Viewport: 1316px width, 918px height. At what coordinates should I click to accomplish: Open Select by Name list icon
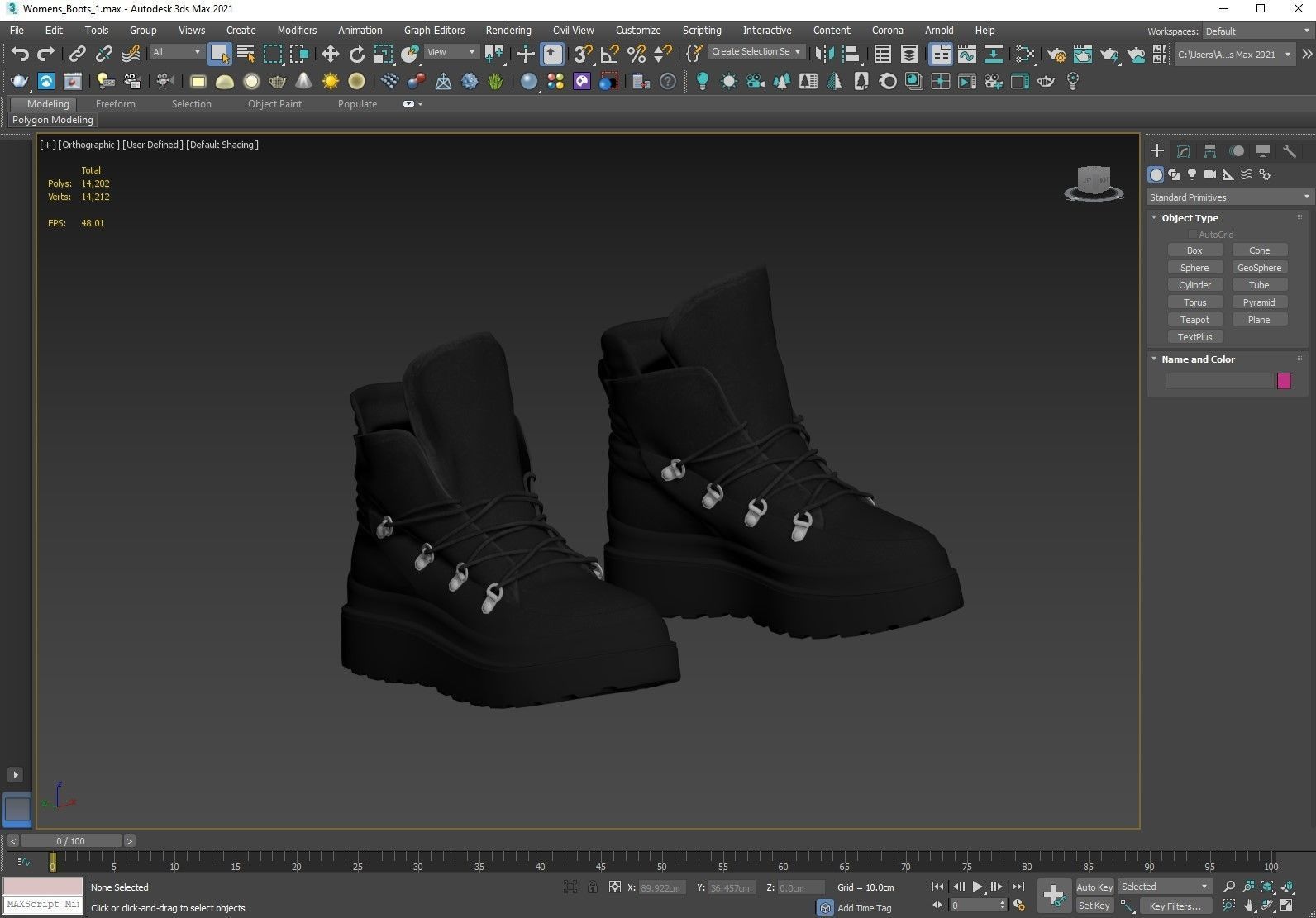(246, 55)
